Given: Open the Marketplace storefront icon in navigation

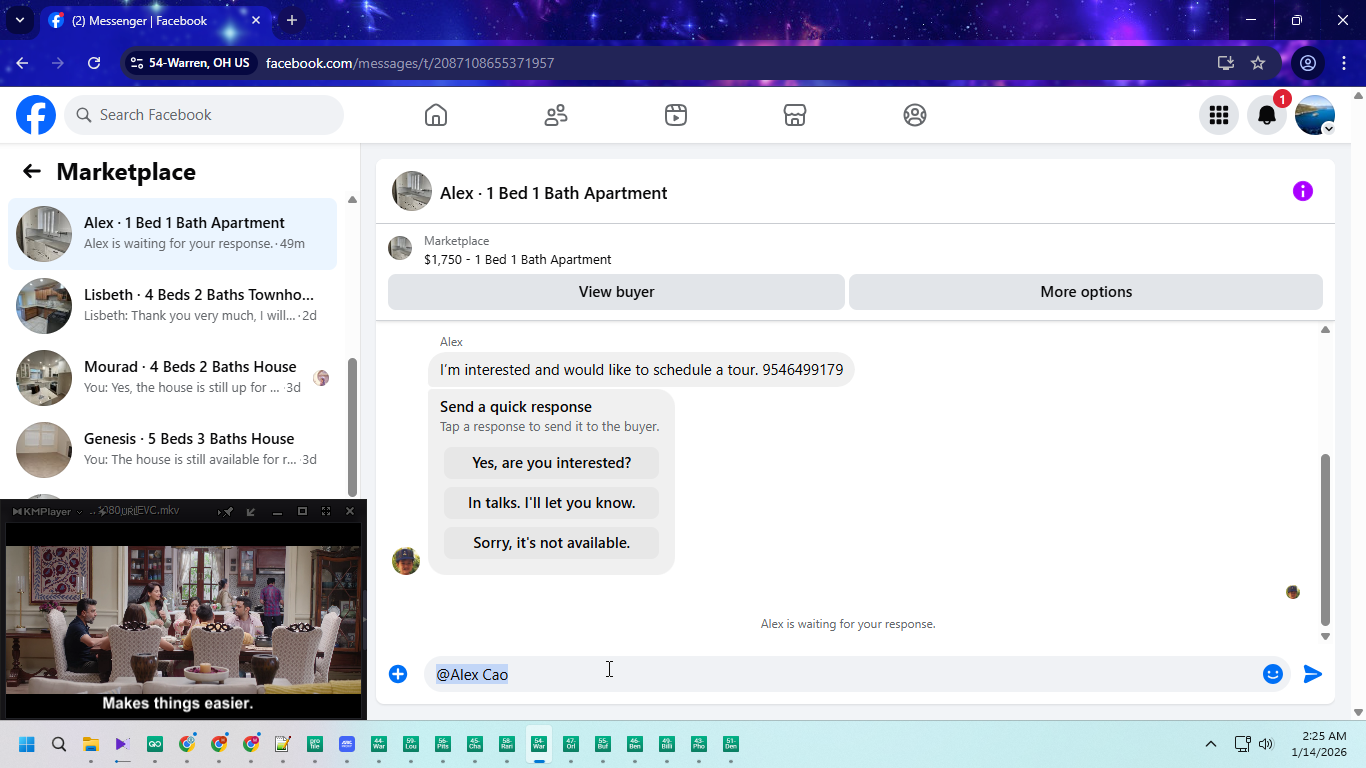Looking at the screenshot, I should 795,115.
